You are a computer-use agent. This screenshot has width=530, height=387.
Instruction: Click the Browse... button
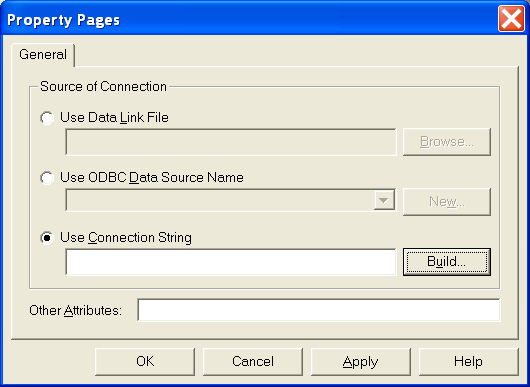coord(447,142)
